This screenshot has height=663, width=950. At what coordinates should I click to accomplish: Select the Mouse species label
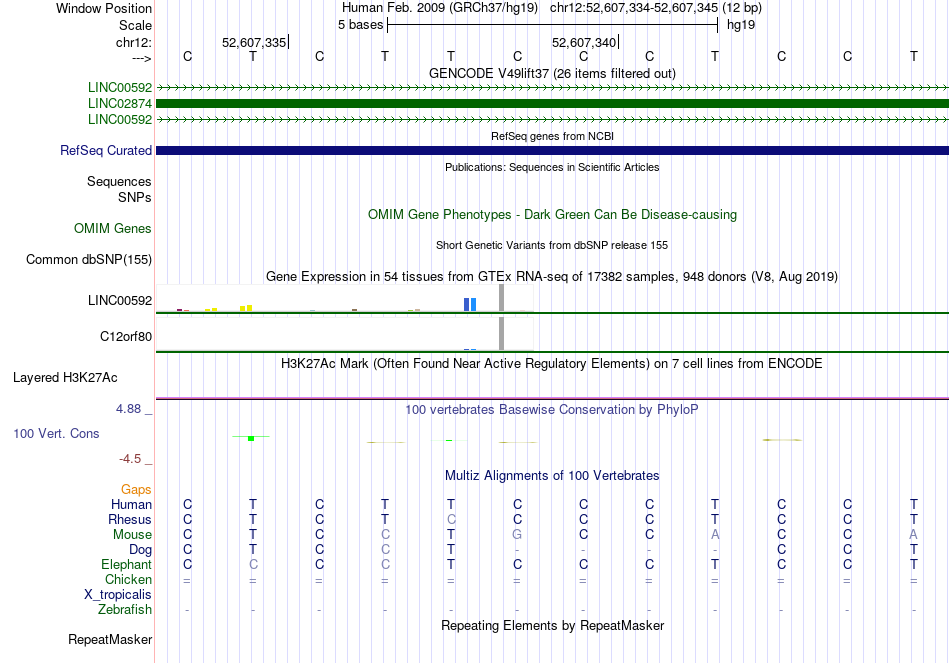click(x=132, y=535)
